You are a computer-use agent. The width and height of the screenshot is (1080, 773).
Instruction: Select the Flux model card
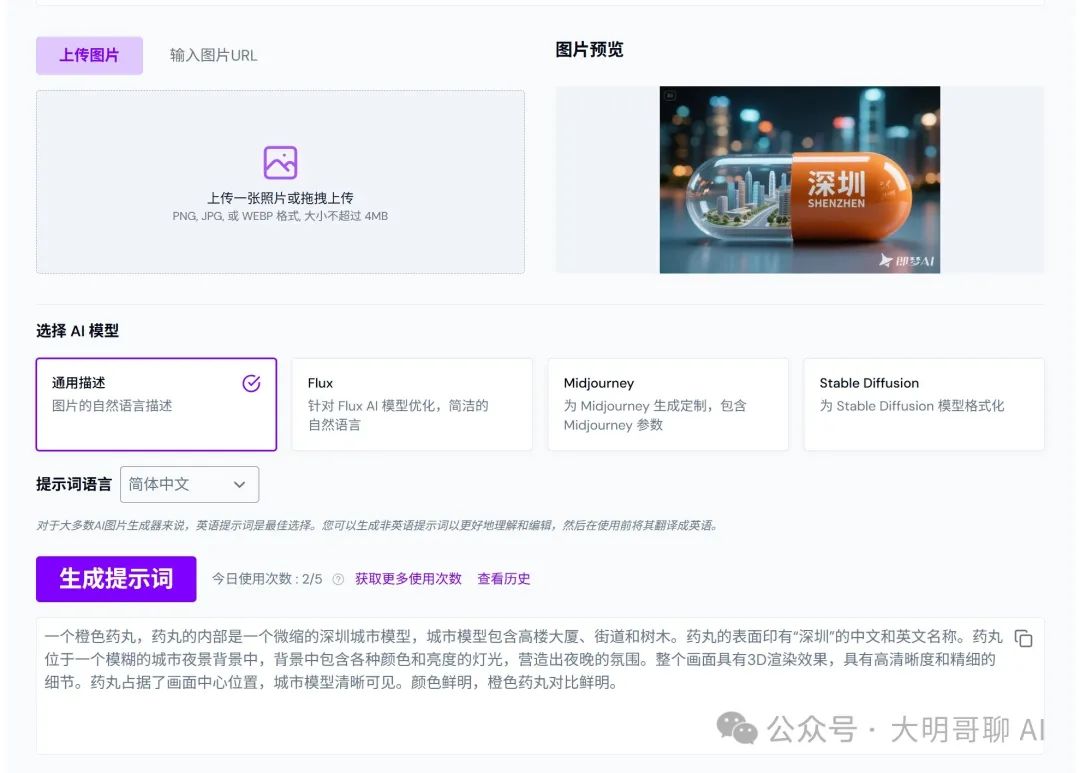(x=412, y=404)
